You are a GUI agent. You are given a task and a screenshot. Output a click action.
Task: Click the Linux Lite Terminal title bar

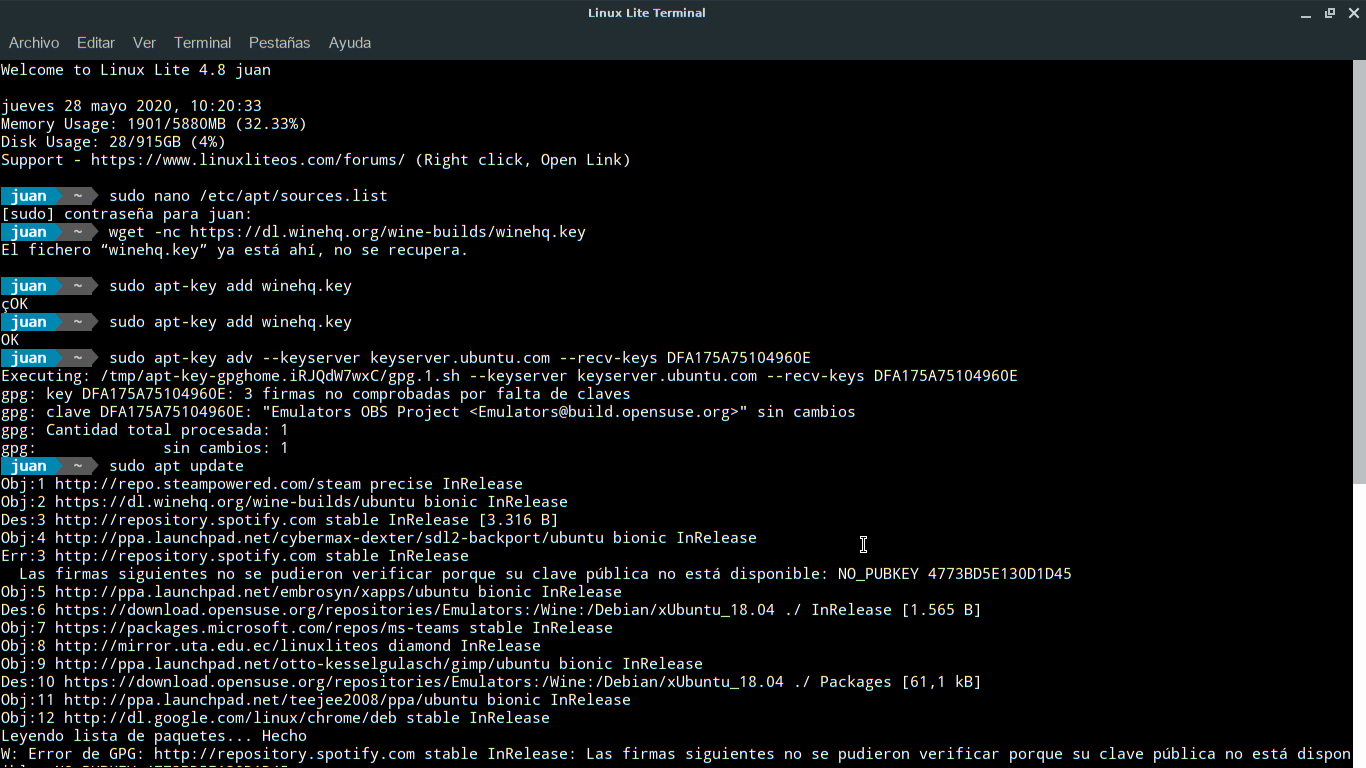point(646,13)
